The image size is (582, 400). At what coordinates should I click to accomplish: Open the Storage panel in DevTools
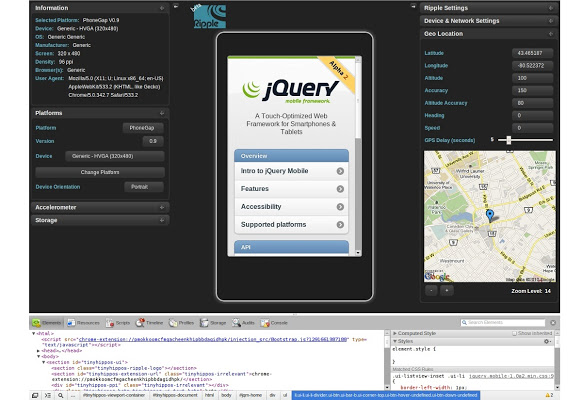(213, 323)
